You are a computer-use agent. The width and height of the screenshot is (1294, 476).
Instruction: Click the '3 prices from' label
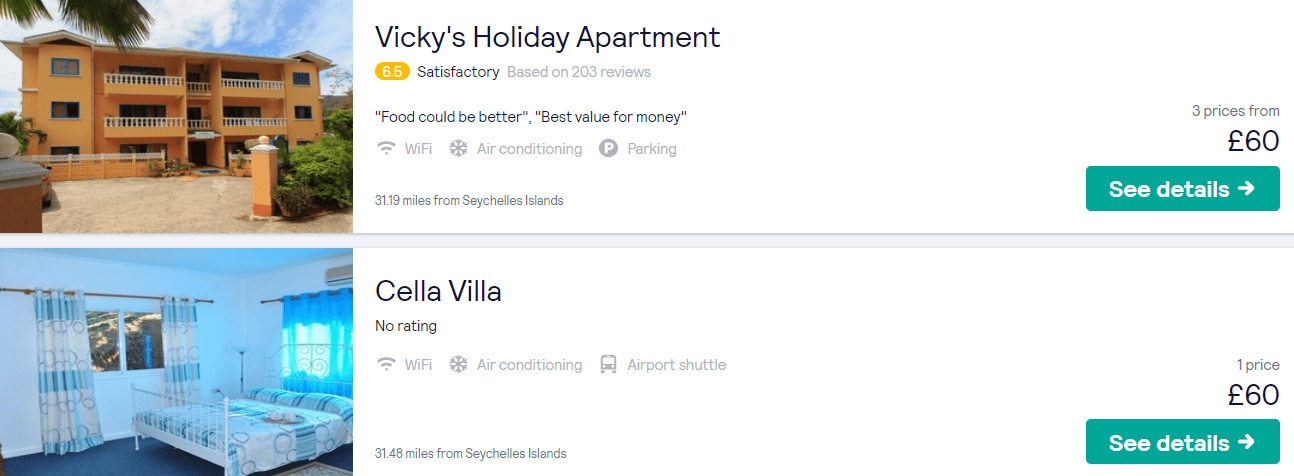1235,111
